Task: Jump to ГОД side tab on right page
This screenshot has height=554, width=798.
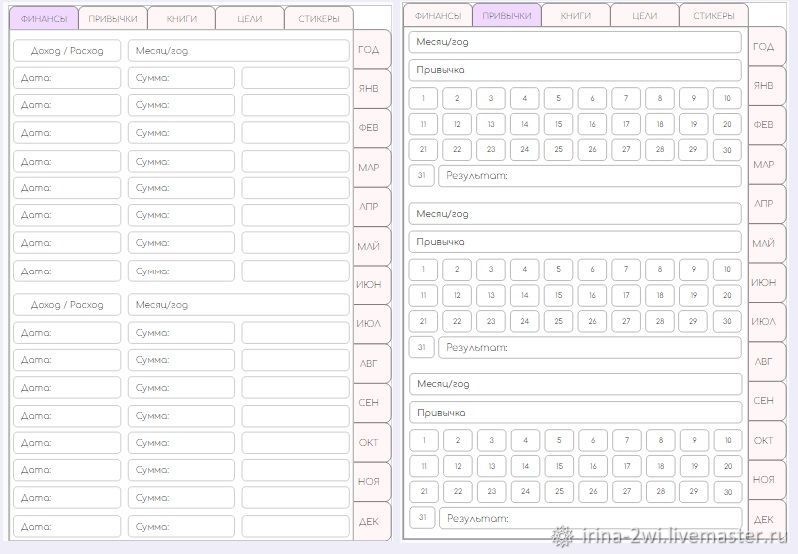Action: pos(766,47)
